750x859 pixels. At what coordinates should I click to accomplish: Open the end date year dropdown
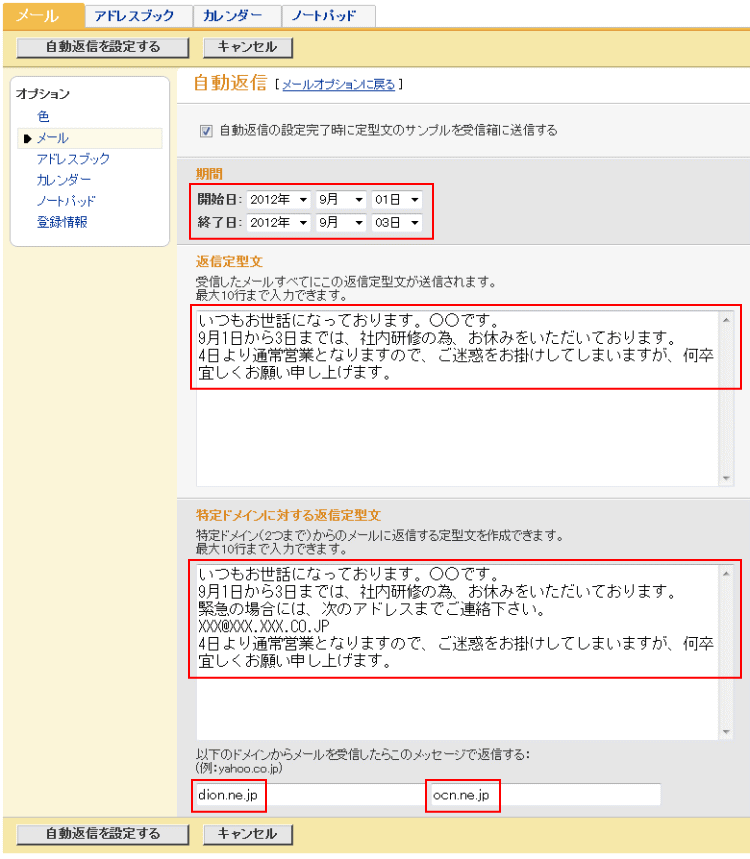pyautogui.click(x=278, y=222)
